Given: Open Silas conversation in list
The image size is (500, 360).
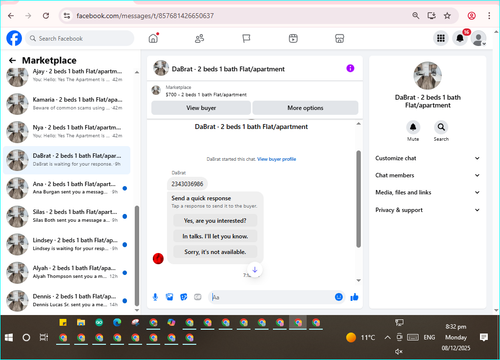Looking at the screenshot, I should 67,216.
